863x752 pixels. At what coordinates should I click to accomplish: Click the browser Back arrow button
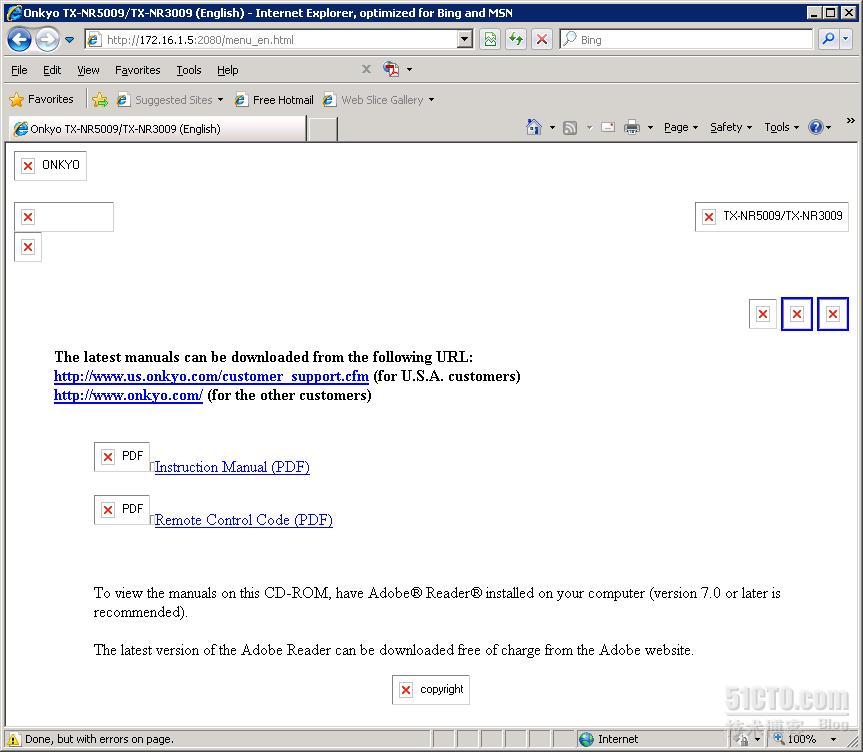coord(20,40)
